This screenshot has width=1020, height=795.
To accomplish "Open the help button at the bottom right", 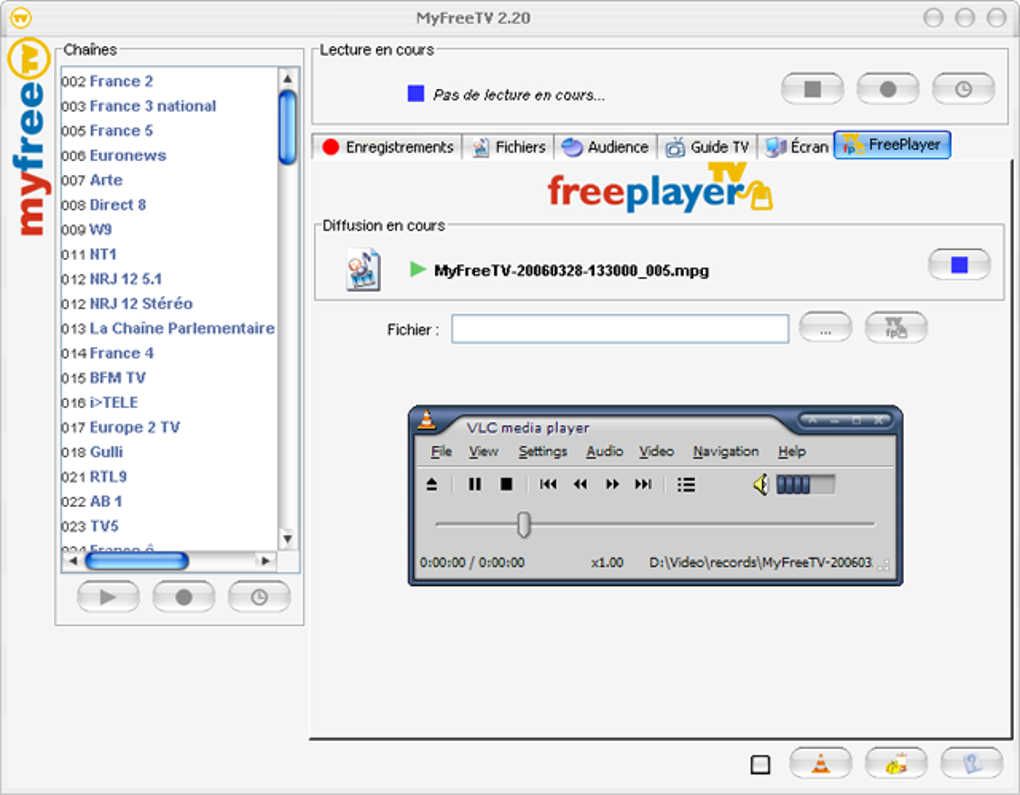I will point(972,762).
